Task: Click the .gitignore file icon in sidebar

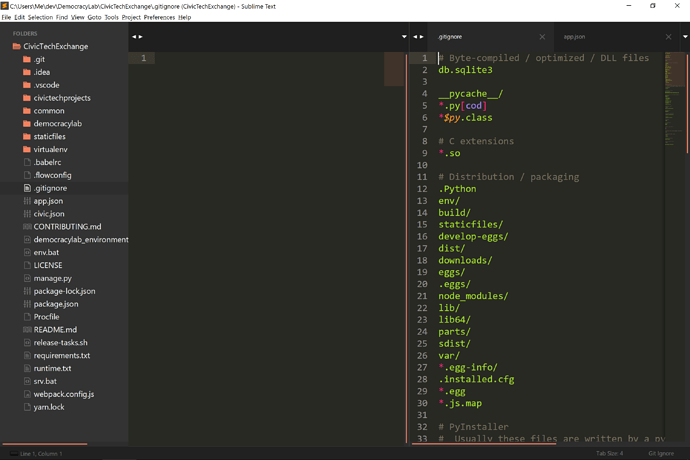Action: pyautogui.click(x=27, y=188)
